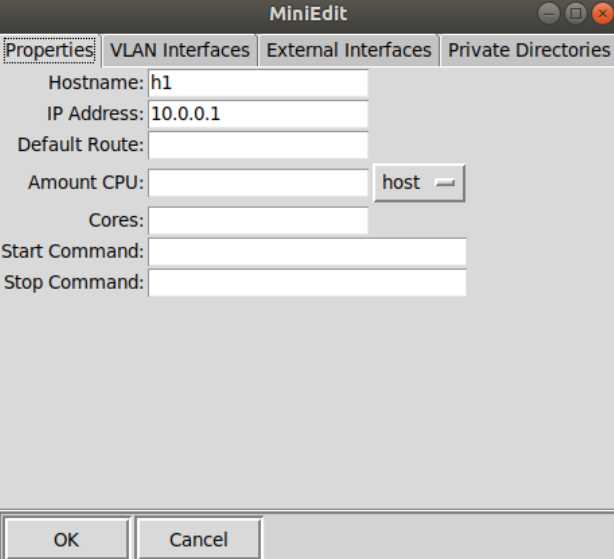614x559 pixels.
Task: Minimize the MiniEdit dialog window
Action: coord(549,14)
